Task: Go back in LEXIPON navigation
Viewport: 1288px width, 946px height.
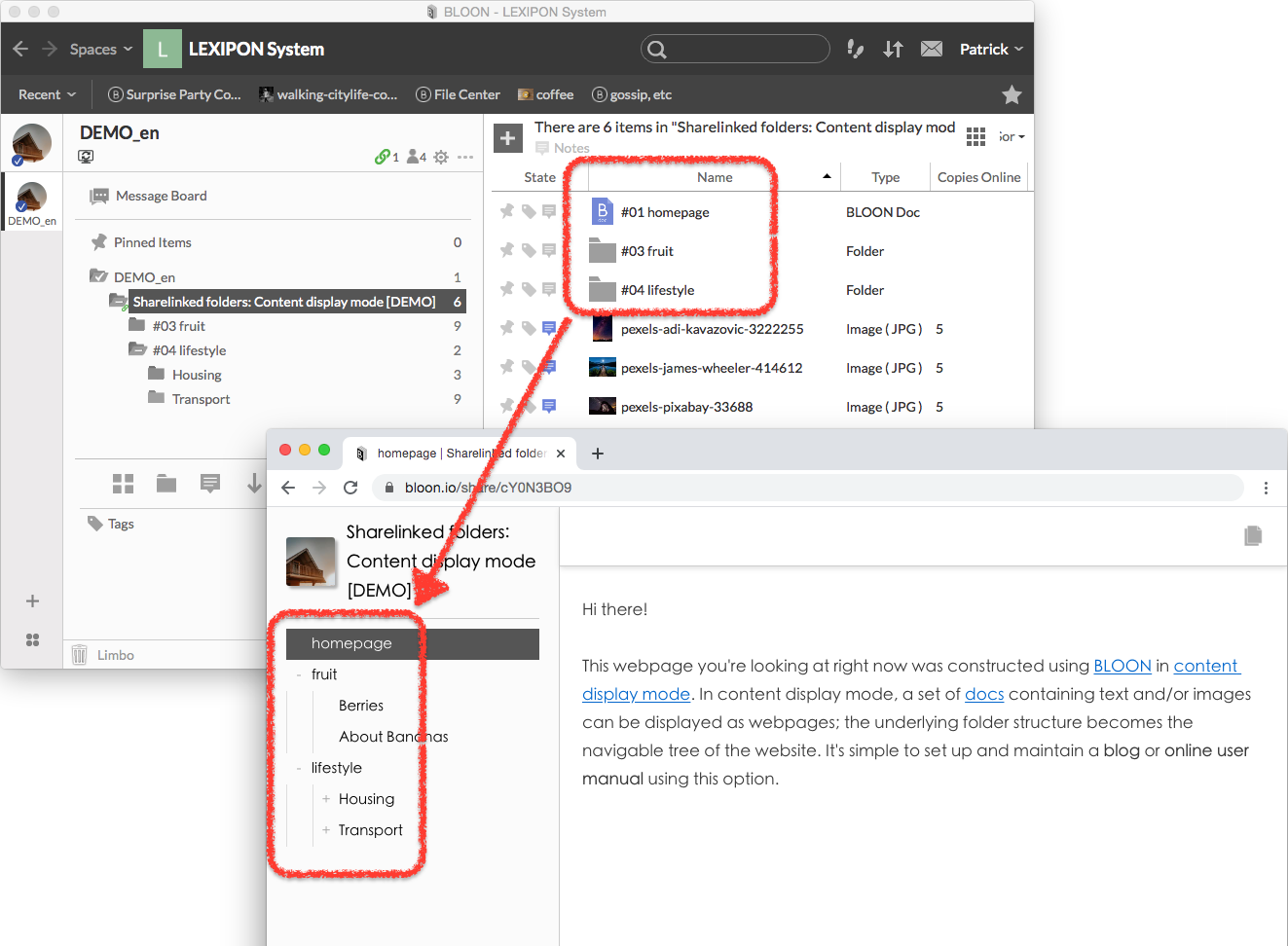Action: (x=20, y=49)
